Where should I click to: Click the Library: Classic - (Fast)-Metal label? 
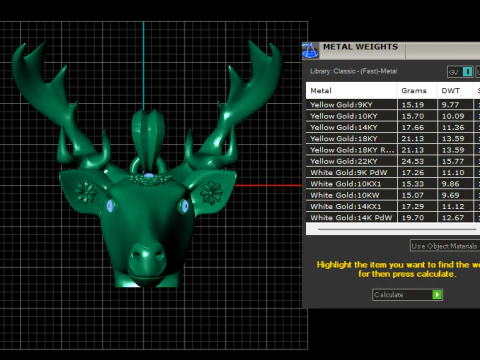353,71
